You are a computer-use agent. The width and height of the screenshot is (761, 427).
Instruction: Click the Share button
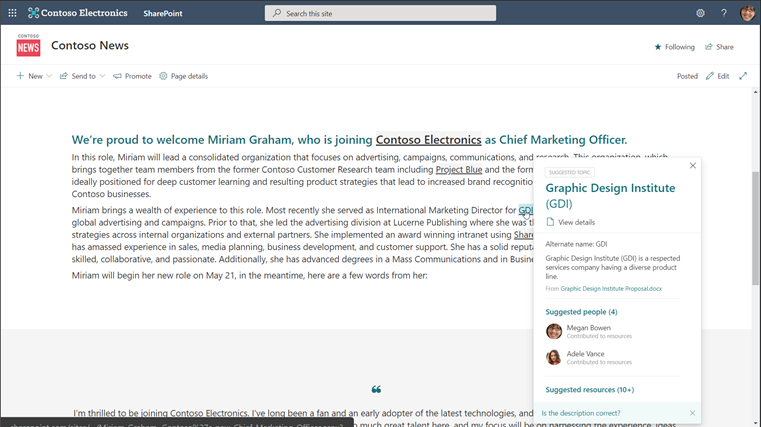[x=719, y=47]
